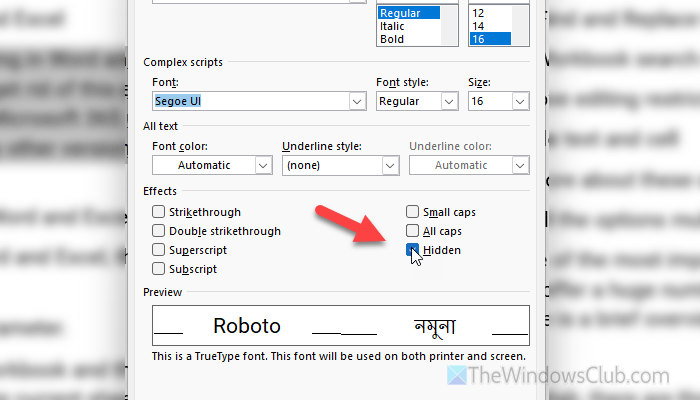Tick the Double strikethrough checkbox
The height and width of the screenshot is (400, 700).
tap(158, 231)
